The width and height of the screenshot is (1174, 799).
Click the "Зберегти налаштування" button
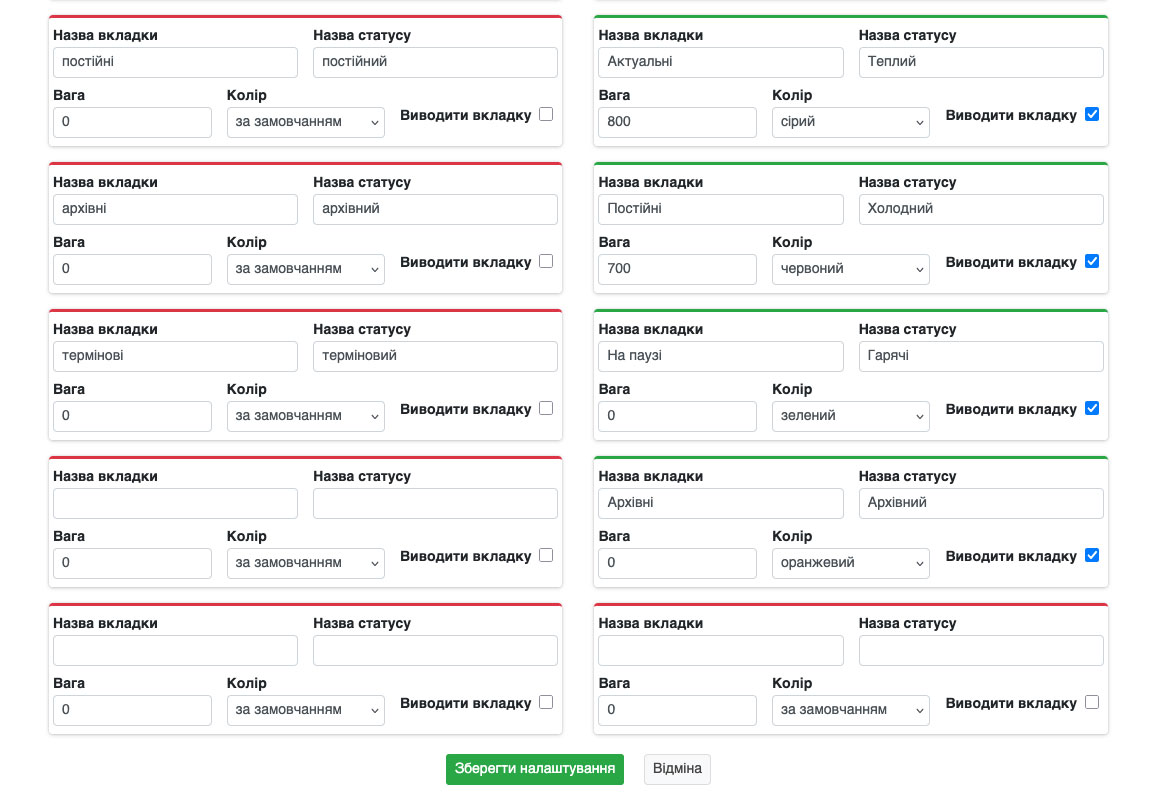click(534, 769)
